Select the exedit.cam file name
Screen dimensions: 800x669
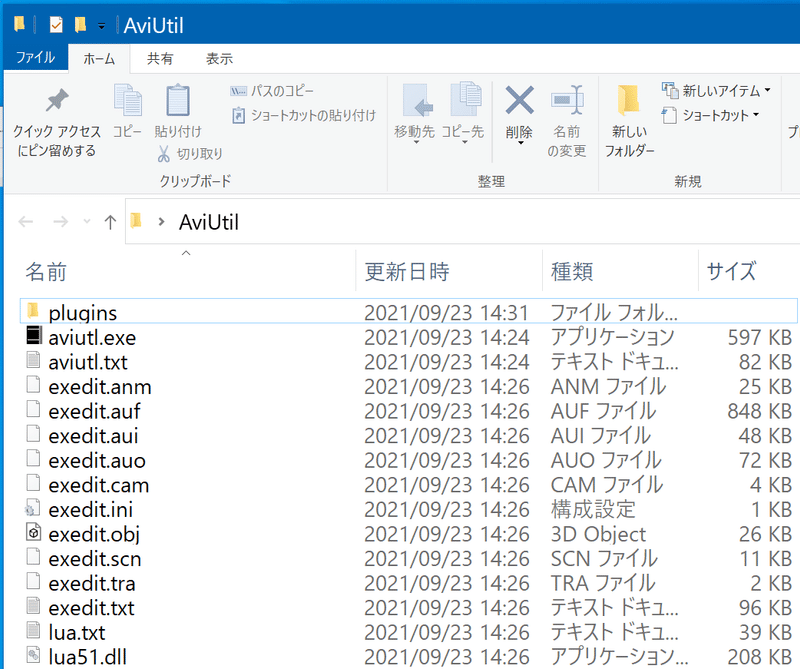pos(98,485)
